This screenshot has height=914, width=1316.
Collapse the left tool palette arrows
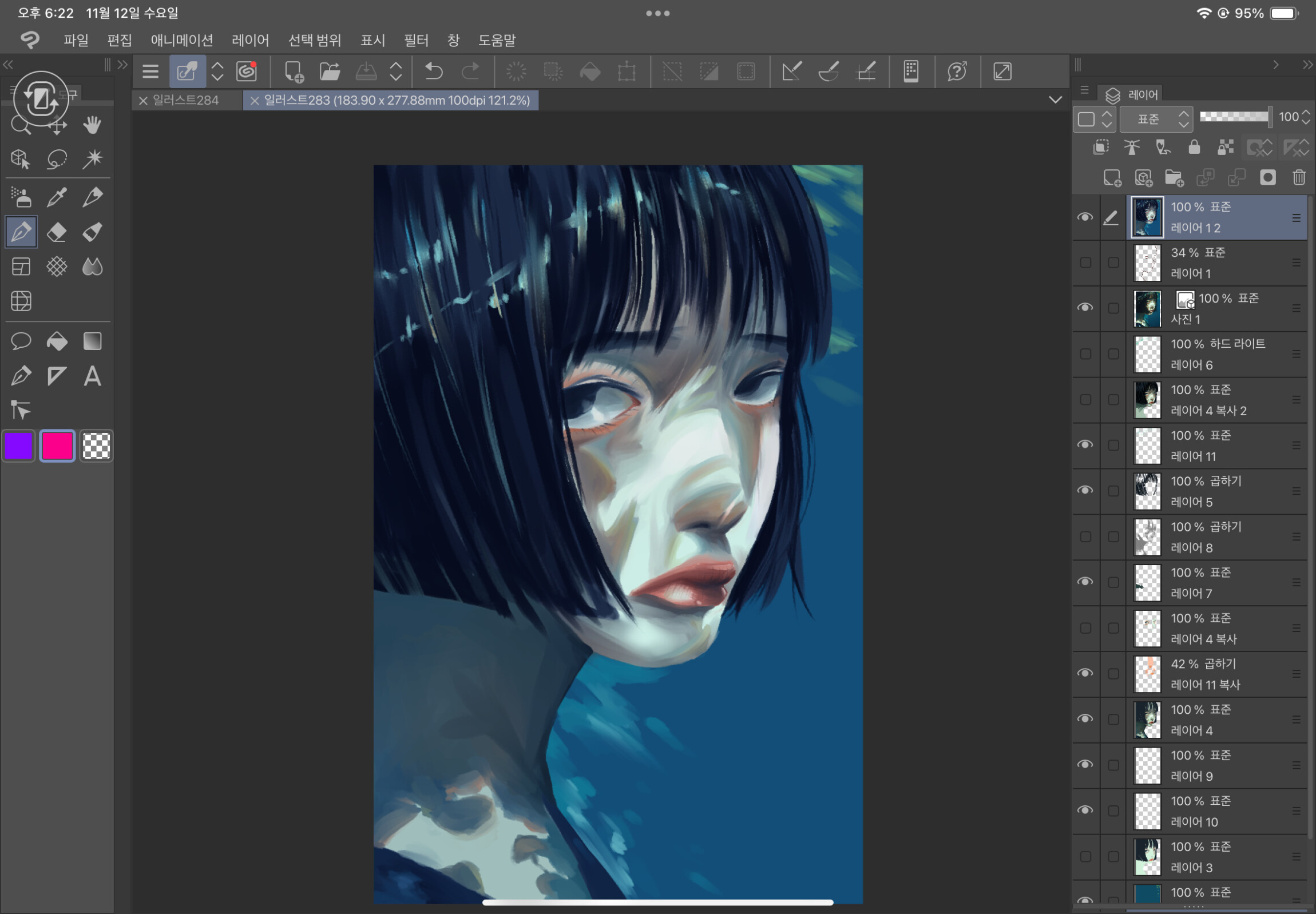(x=8, y=65)
